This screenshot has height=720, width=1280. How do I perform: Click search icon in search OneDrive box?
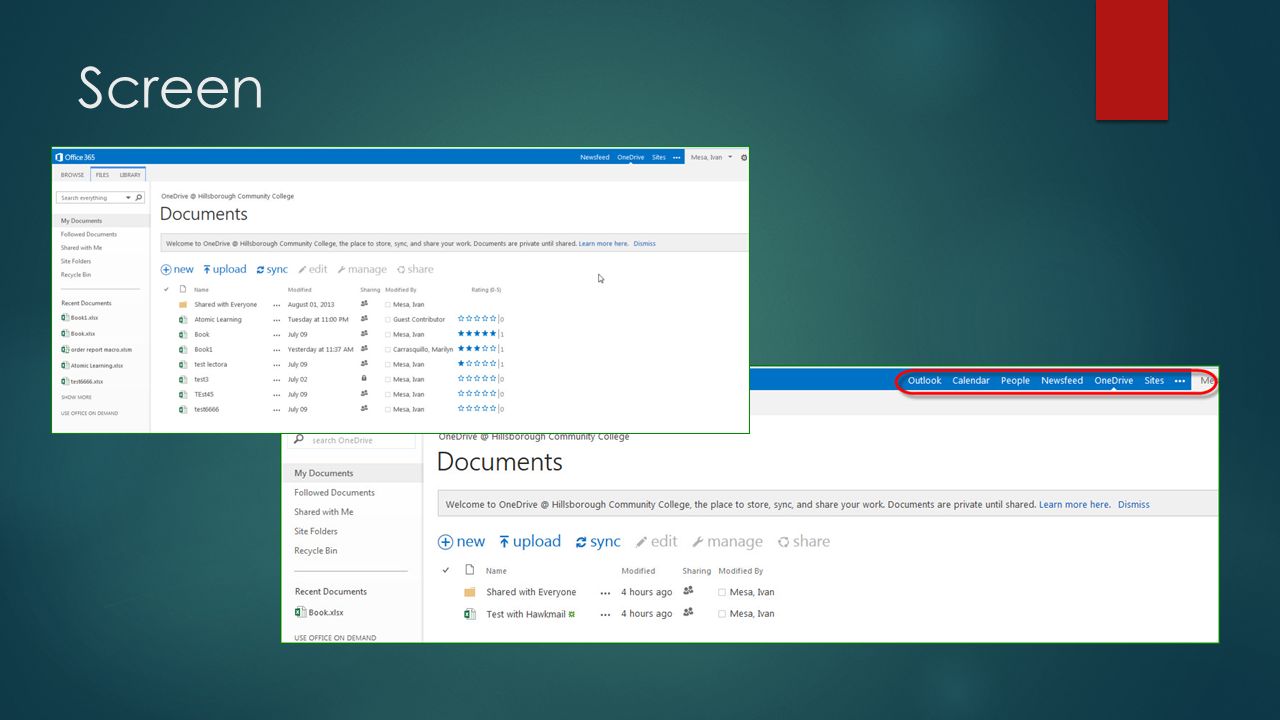[299, 440]
